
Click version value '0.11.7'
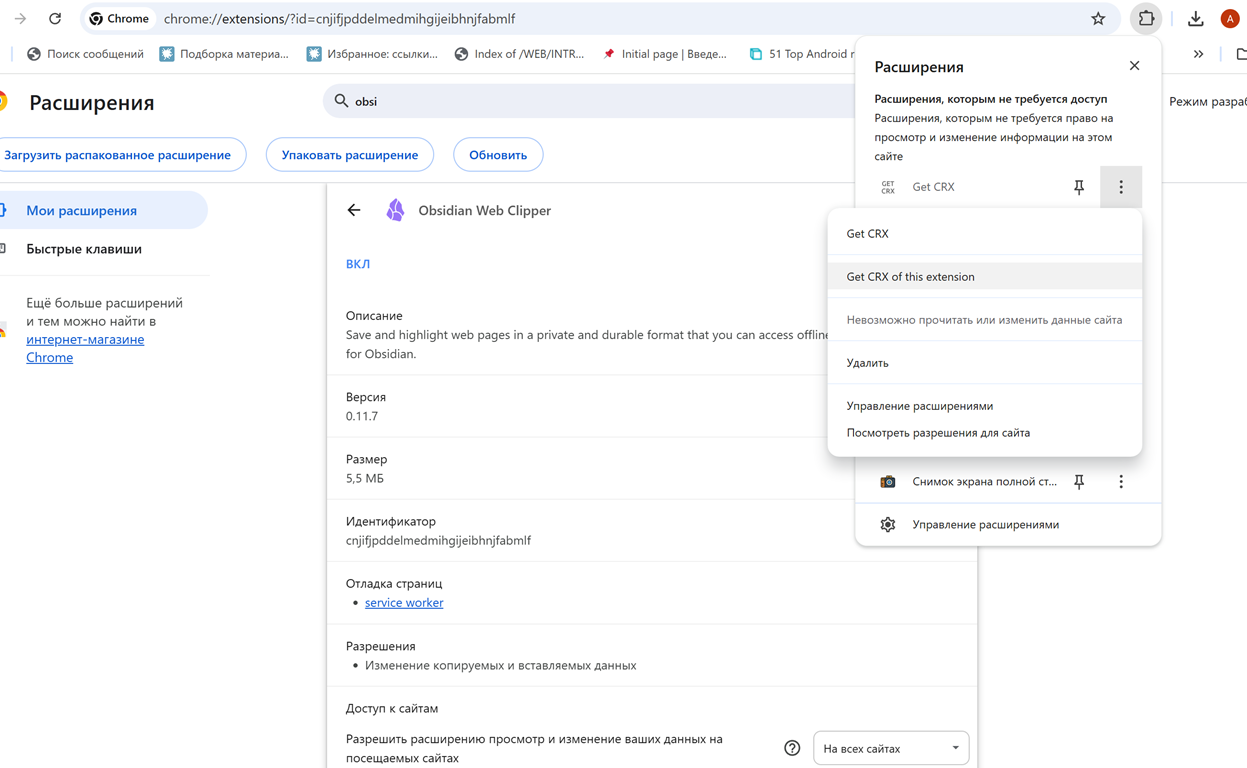[x=362, y=416]
